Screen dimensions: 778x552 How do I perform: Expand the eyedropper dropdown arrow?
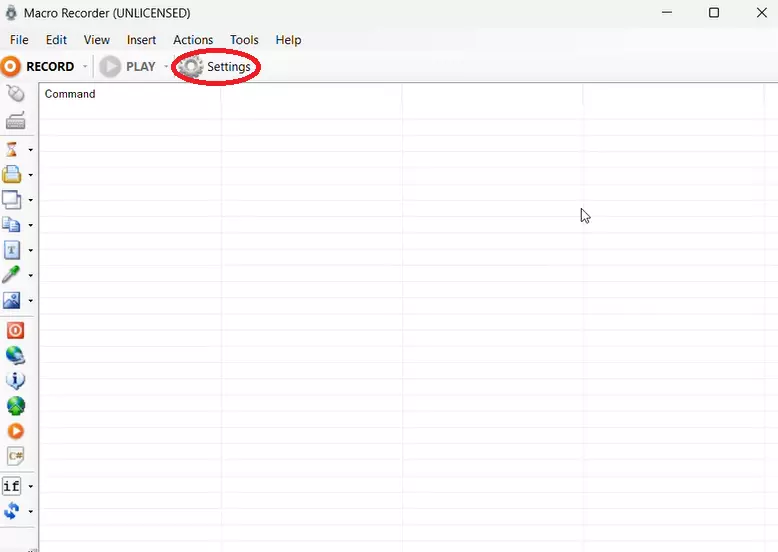point(30,275)
